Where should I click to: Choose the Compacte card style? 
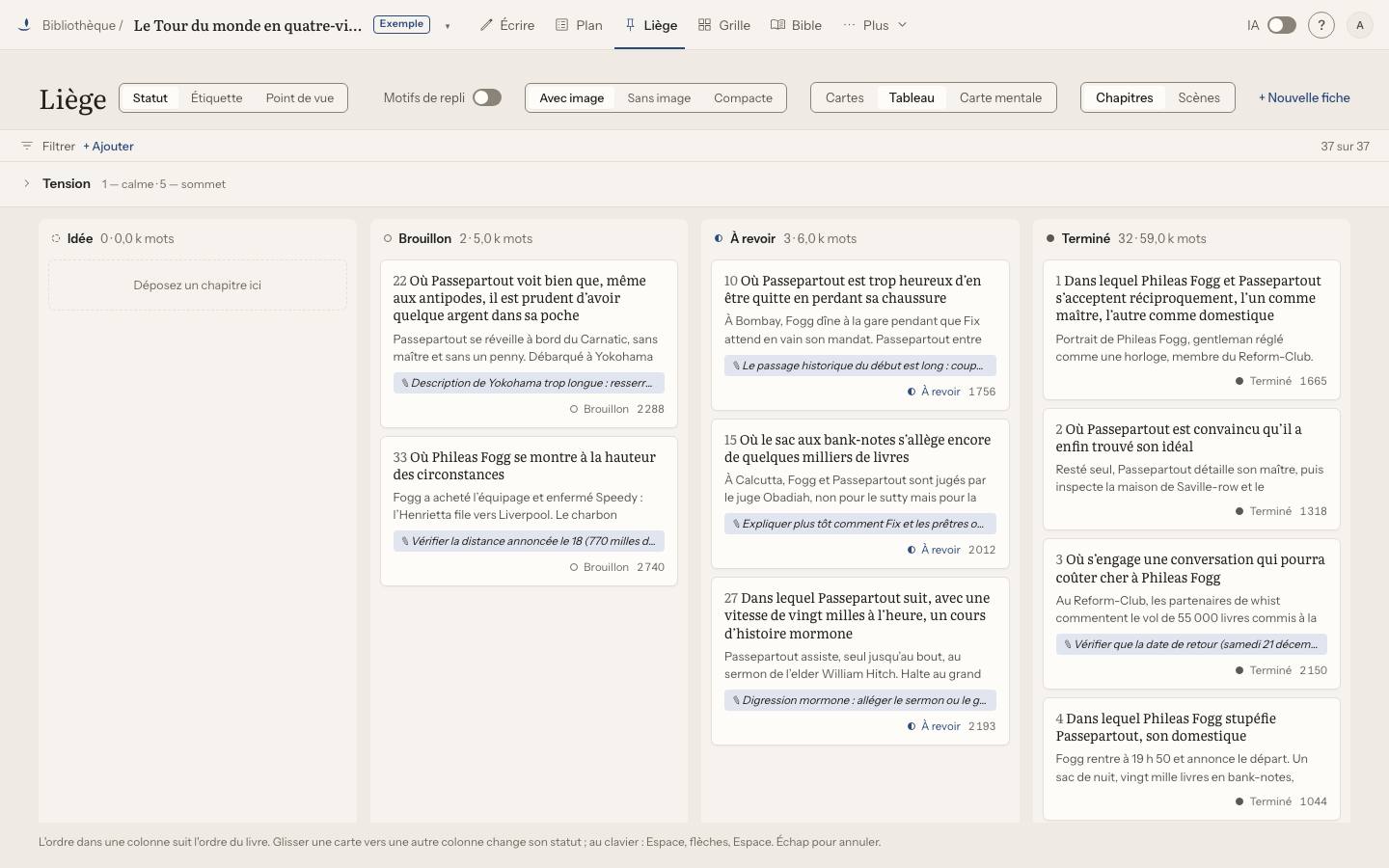click(743, 97)
